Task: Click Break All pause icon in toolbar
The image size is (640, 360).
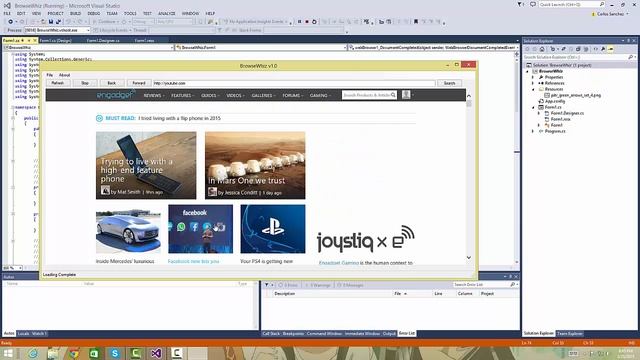Action: (300, 22)
